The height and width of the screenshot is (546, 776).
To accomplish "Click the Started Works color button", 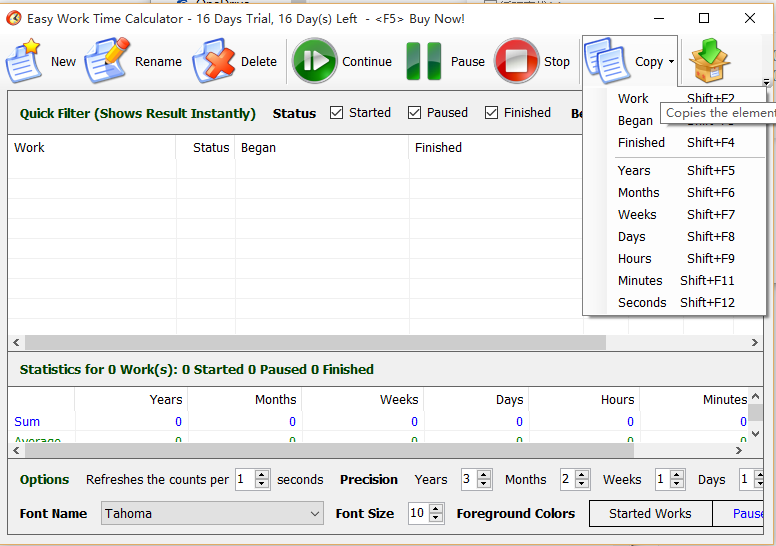I will click(x=650, y=513).
